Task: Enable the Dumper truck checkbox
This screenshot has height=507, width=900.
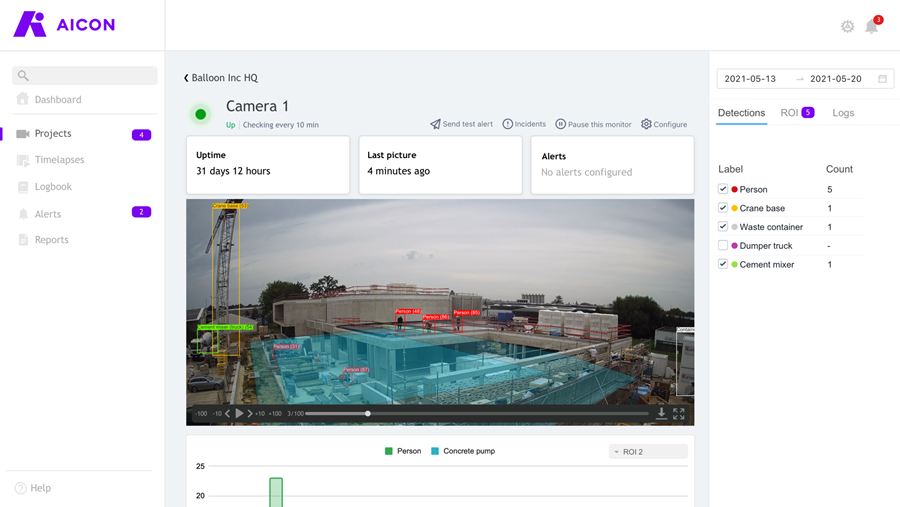Action: click(x=723, y=245)
